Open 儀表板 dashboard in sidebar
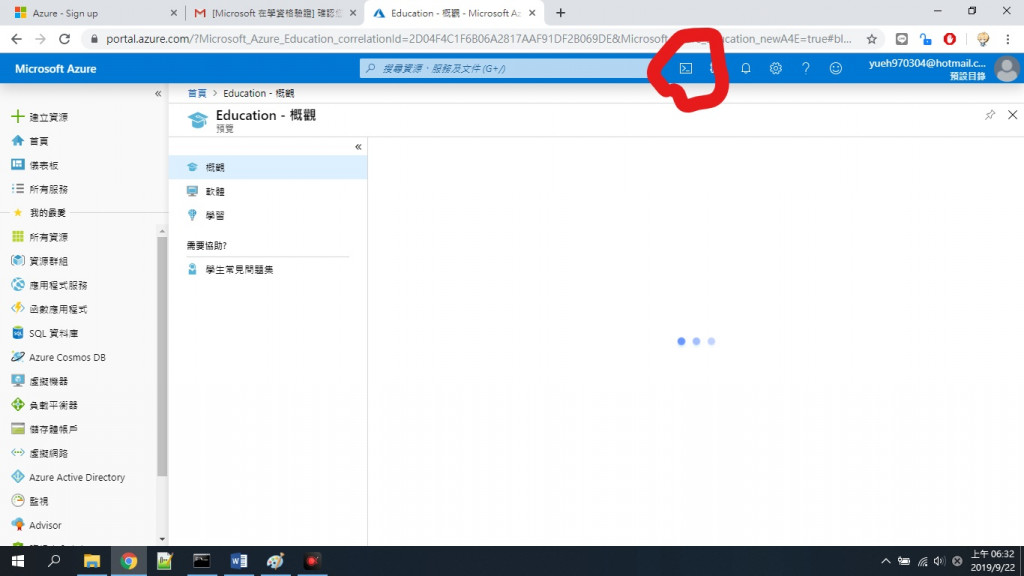1024x576 pixels. coord(44,165)
